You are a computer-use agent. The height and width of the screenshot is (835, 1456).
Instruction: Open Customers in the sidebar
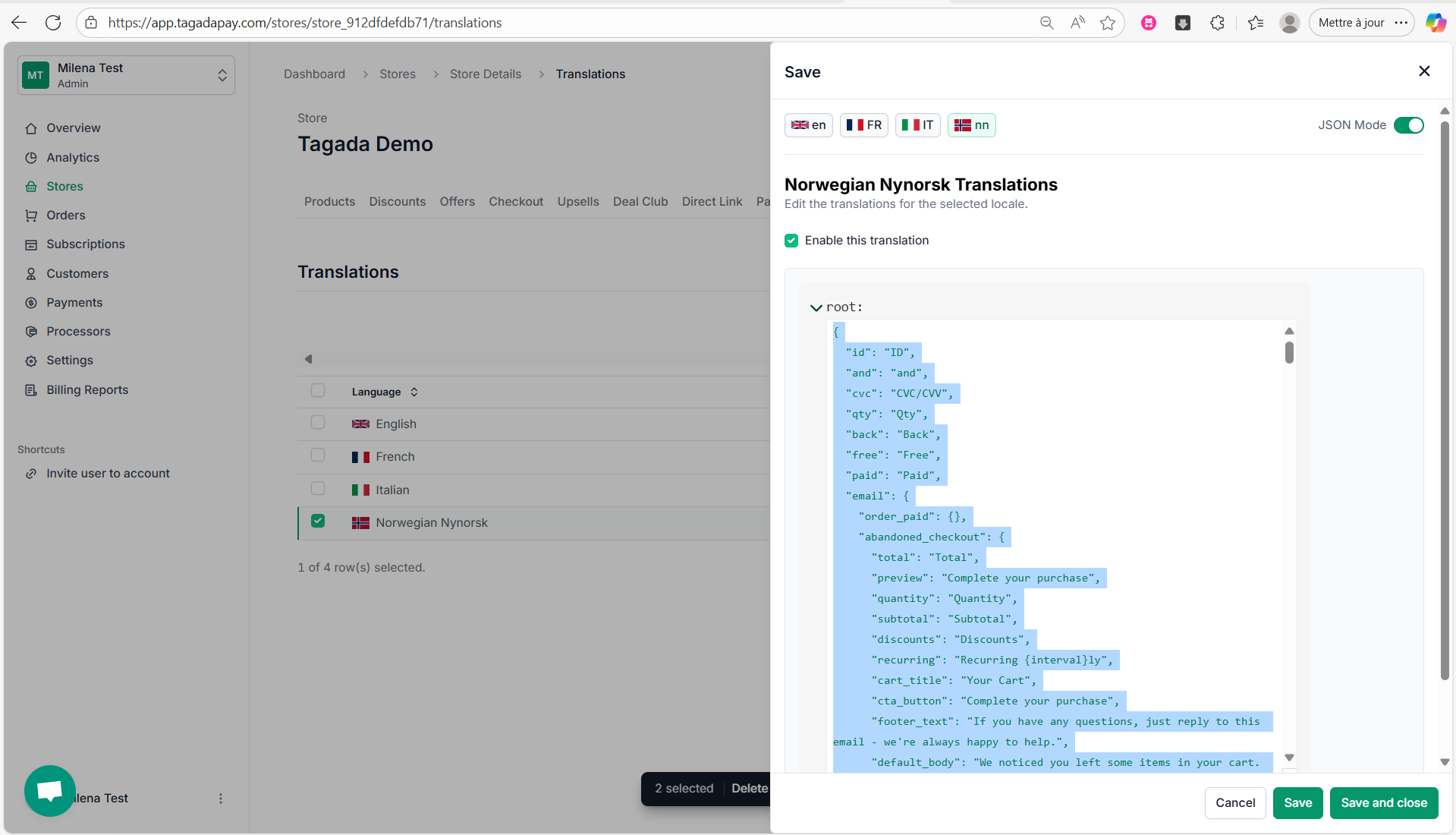77,274
